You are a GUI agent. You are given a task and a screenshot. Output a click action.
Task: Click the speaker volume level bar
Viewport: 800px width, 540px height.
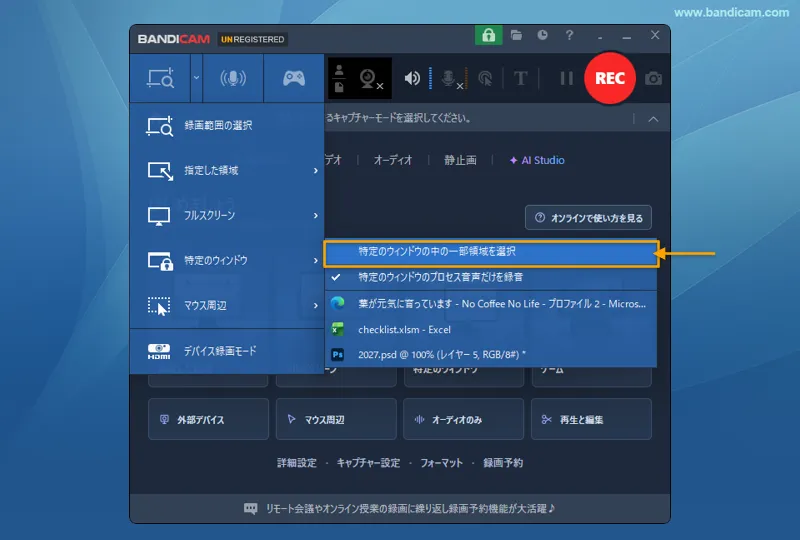pyautogui.click(x=431, y=79)
